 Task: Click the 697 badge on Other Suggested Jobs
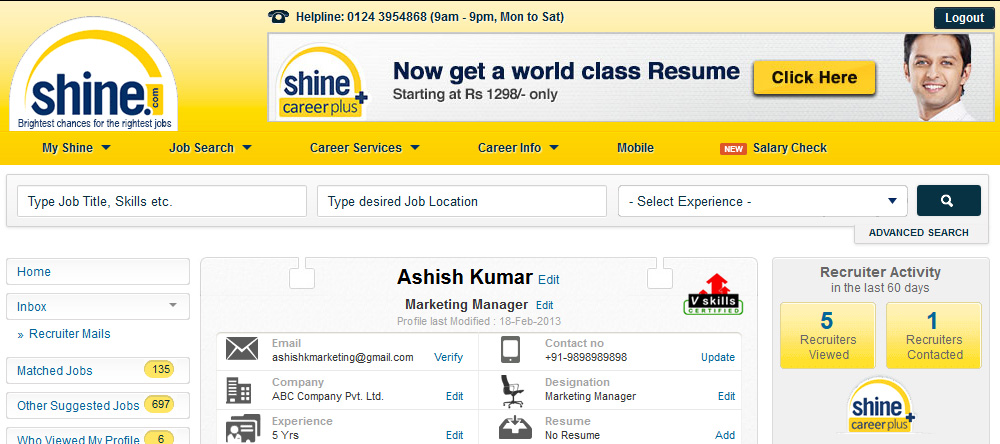click(159, 404)
